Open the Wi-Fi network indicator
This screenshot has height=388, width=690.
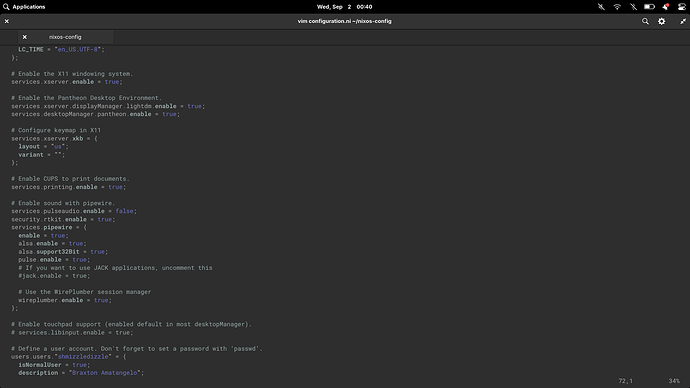(x=617, y=7)
